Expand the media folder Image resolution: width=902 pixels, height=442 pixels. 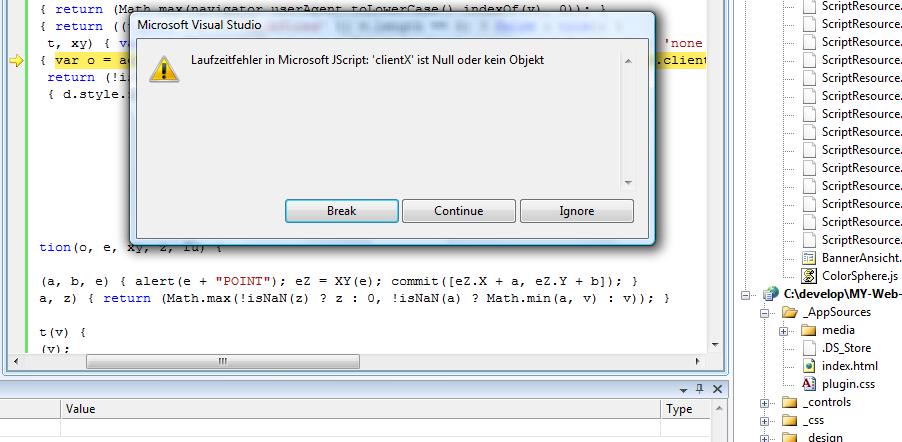[784, 330]
